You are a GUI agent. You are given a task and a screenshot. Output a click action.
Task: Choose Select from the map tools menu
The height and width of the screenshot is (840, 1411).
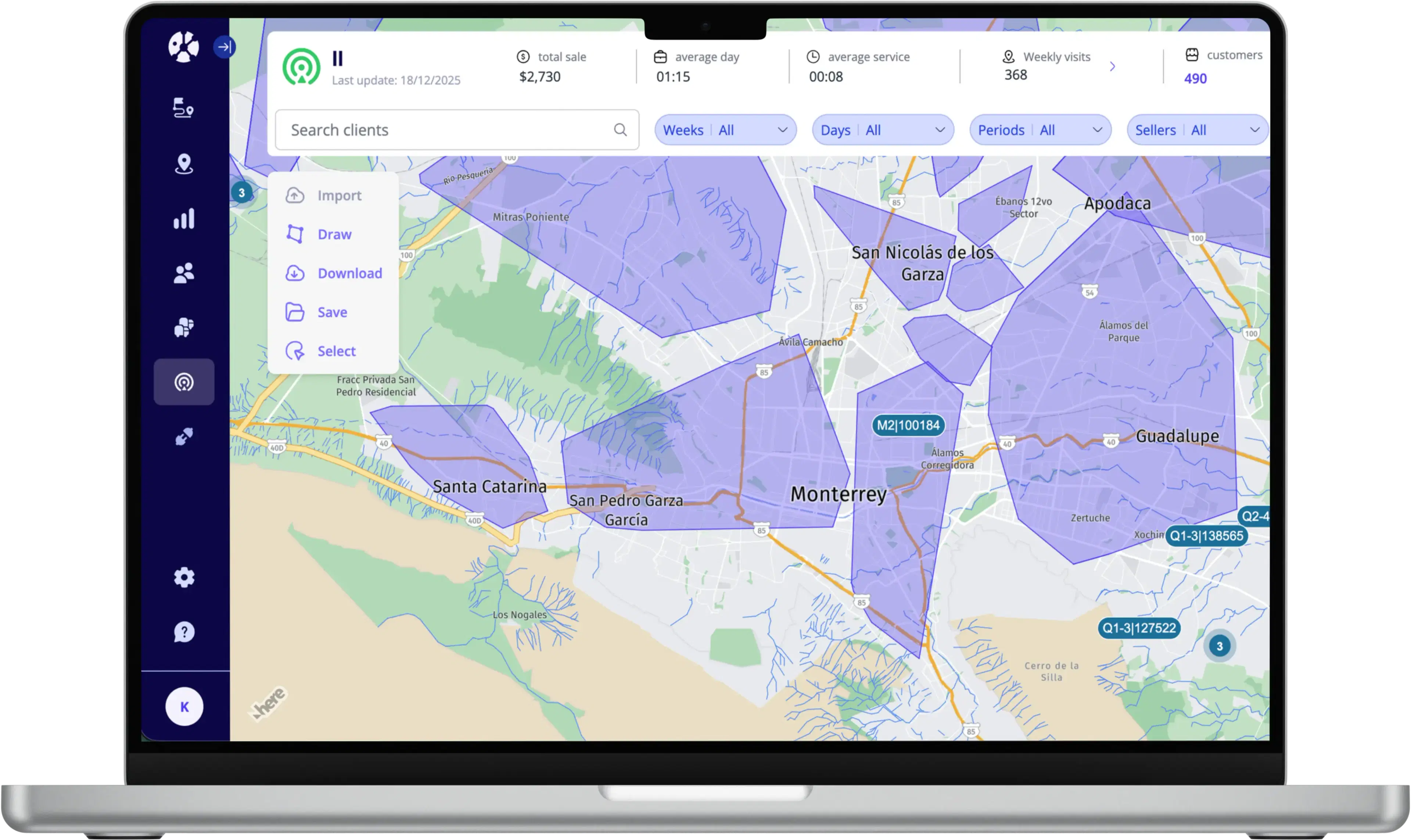[334, 351]
